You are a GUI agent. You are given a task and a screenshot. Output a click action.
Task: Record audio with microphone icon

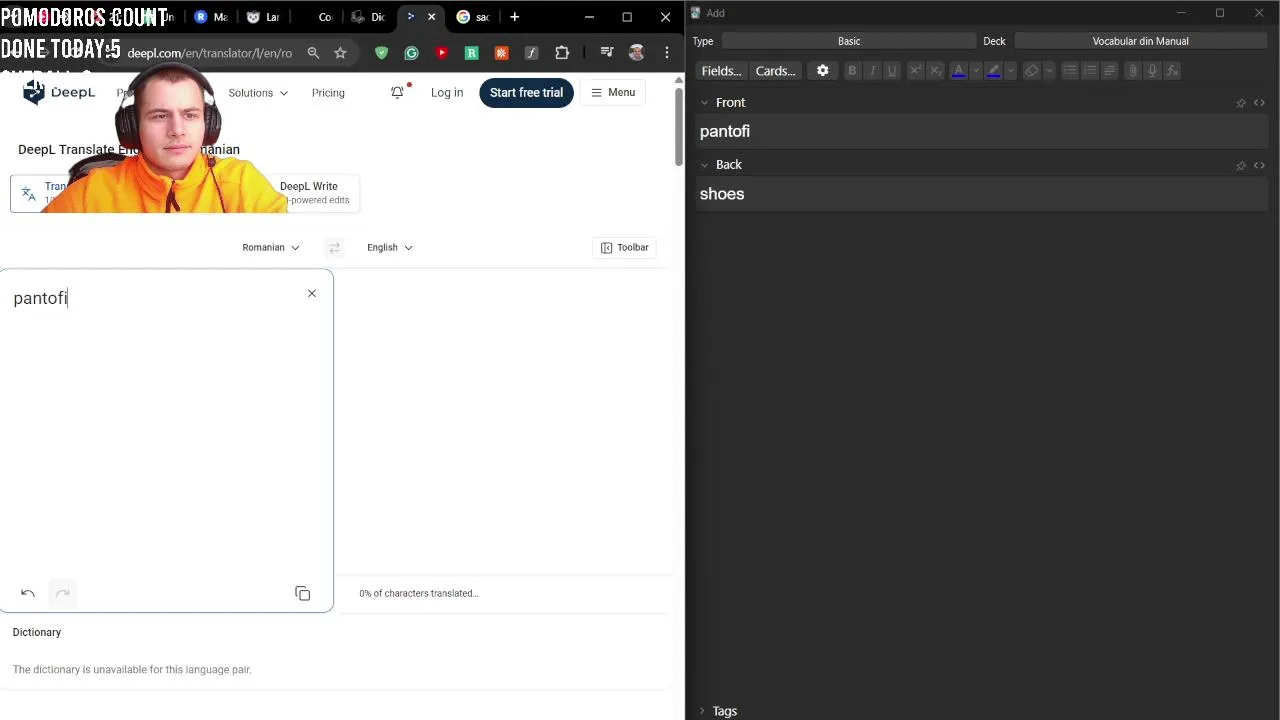pos(1152,71)
